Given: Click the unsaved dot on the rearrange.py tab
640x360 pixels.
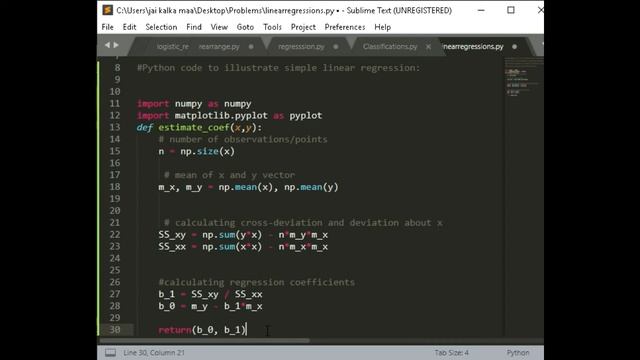Looking at the screenshot, I should pos(251,47).
